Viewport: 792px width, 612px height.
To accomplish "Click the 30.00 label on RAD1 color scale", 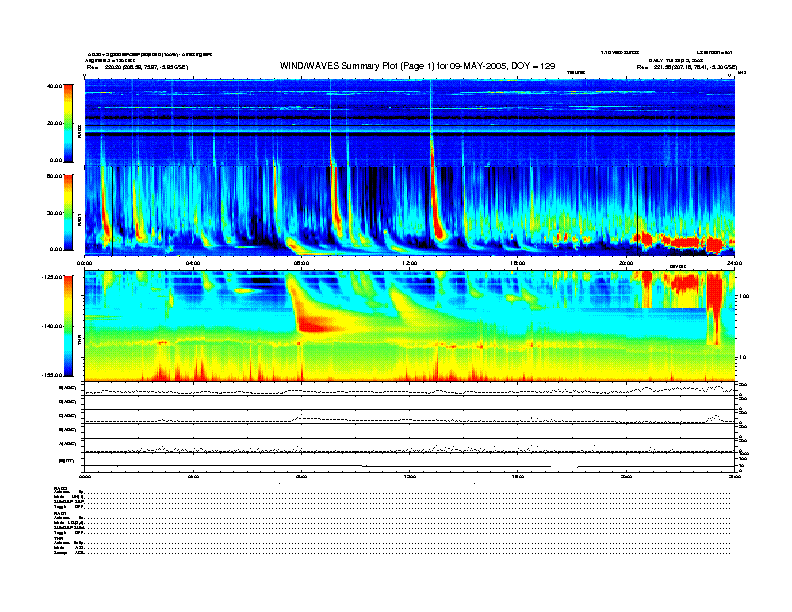I will (55, 213).
